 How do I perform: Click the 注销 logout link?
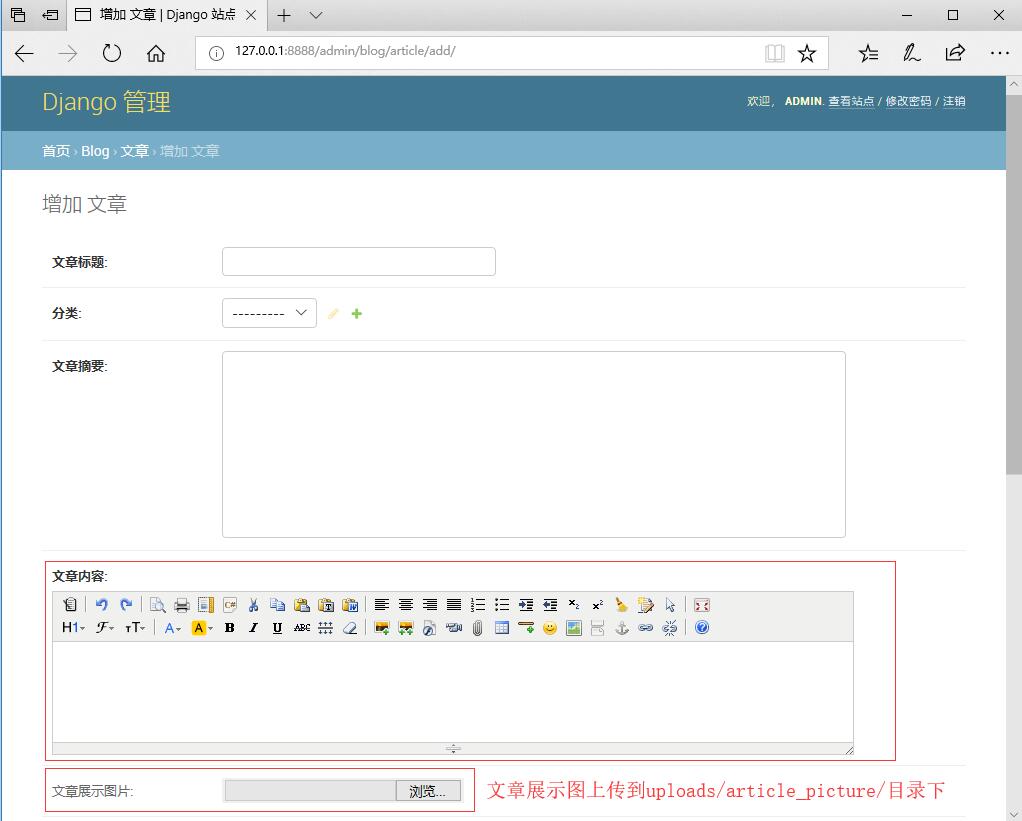(x=954, y=101)
